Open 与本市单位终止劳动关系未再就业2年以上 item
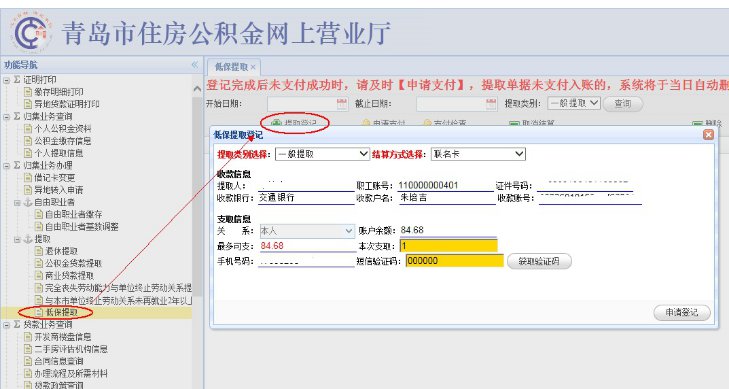Screen dimensions: 729x389 [118, 300]
